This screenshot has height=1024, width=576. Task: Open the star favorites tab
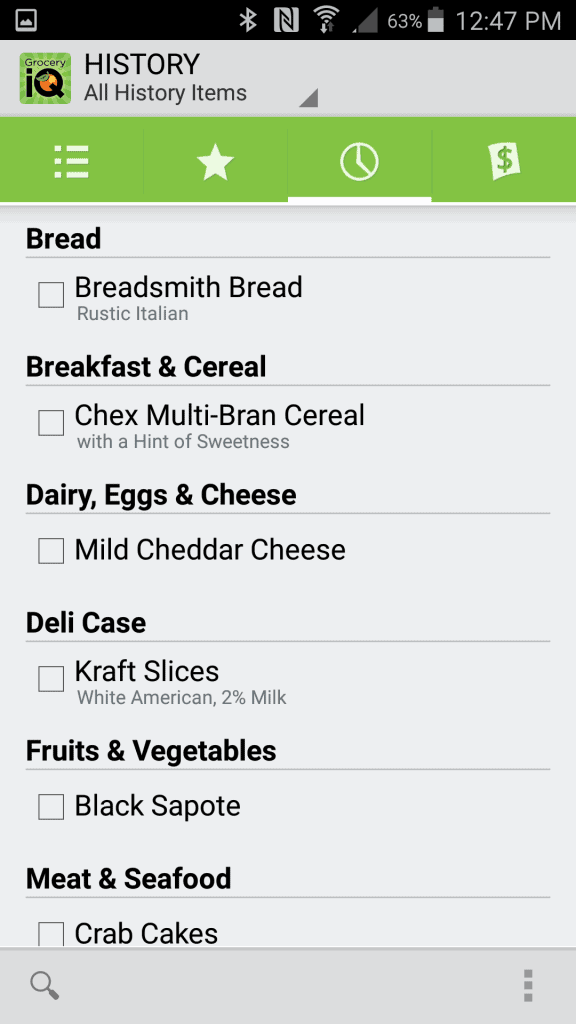[216, 161]
